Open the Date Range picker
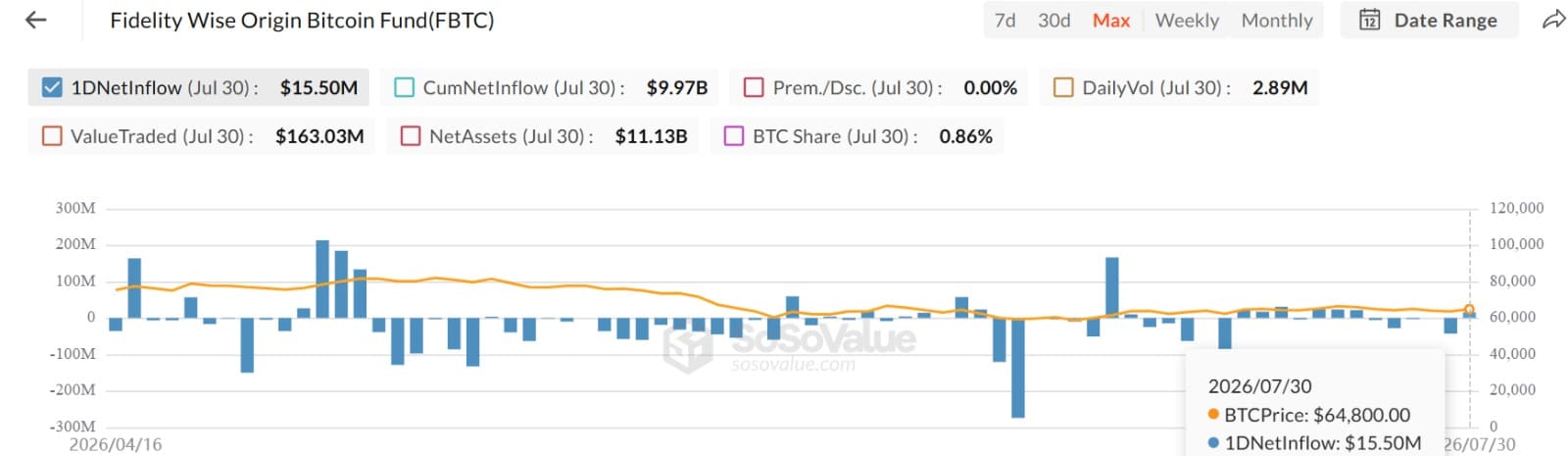1568x456 pixels. pos(1428,20)
